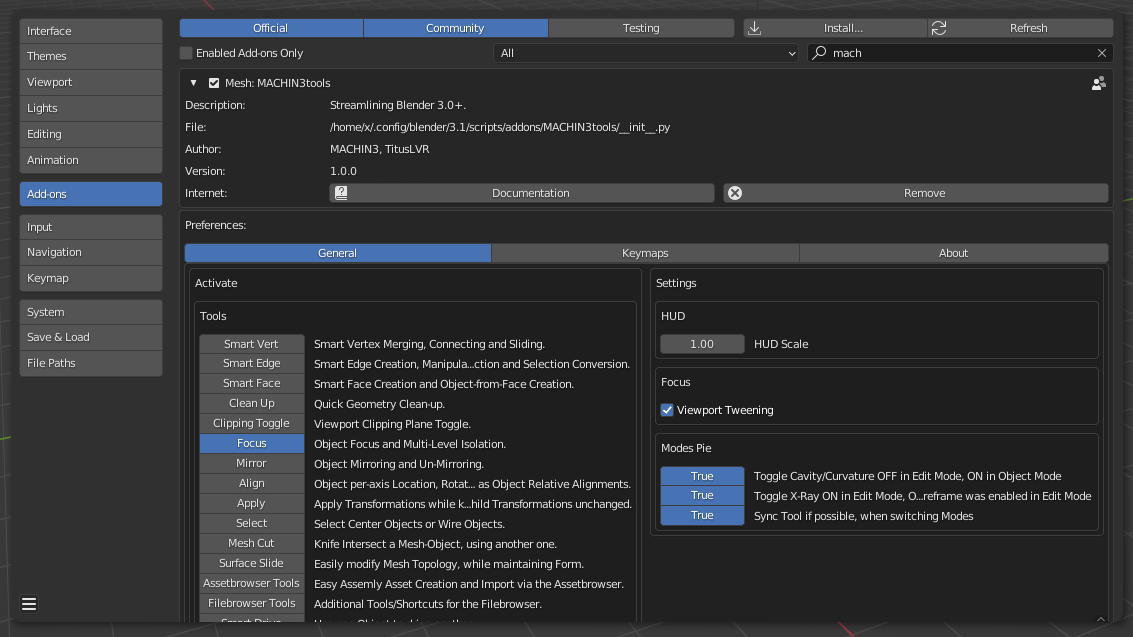This screenshot has width=1133, height=637.
Task: Enable the Align tool
Action: click(x=251, y=483)
